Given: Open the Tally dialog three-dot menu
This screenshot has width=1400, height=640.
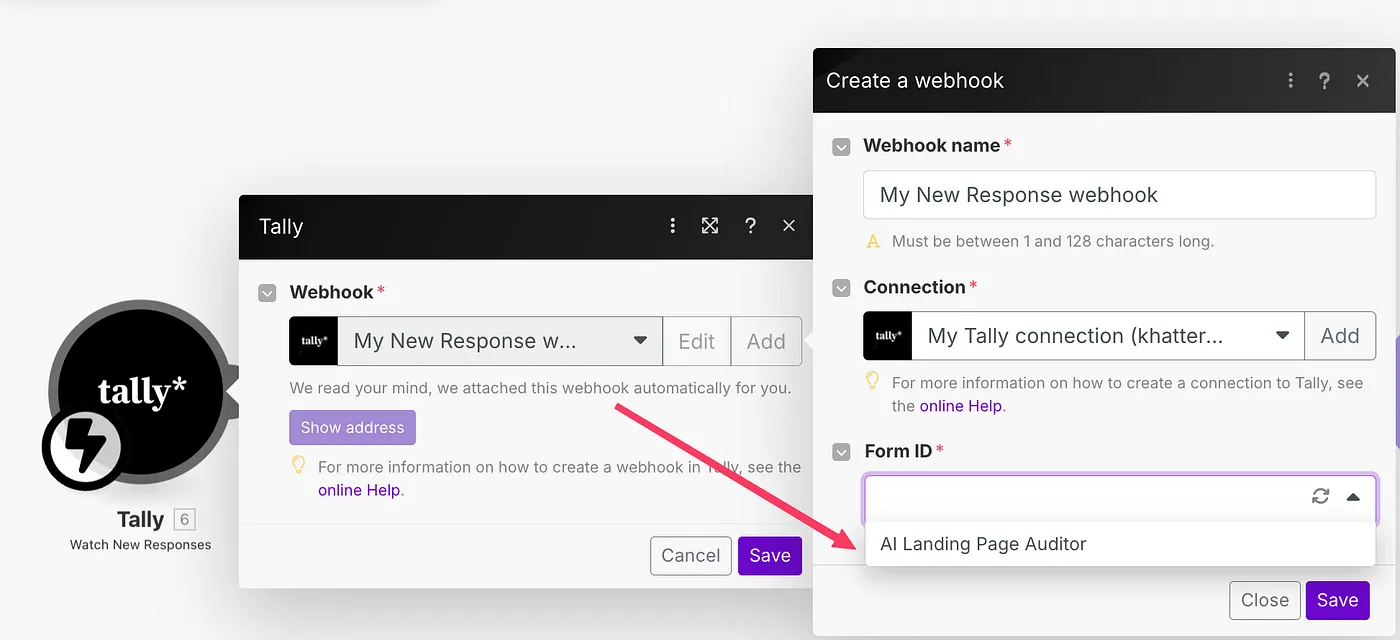Looking at the screenshot, I should point(673,226).
